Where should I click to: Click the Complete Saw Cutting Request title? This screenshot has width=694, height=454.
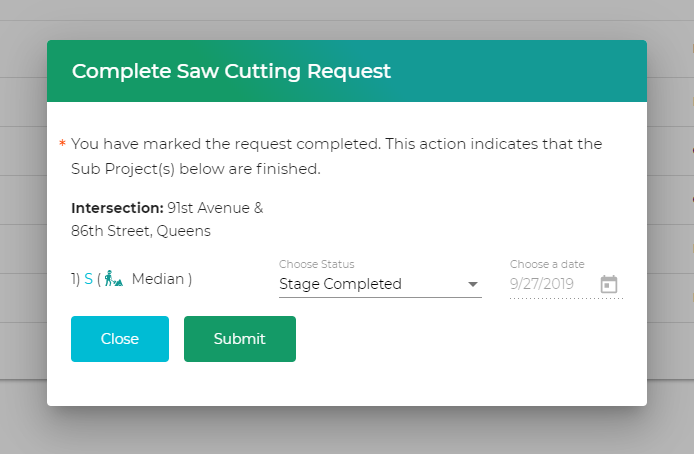[231, 71]
